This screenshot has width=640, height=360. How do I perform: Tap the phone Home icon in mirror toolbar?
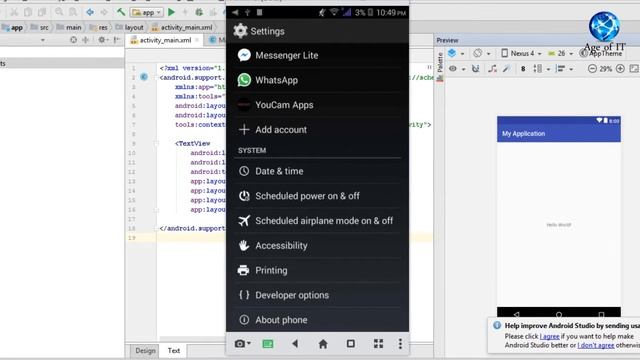click(323, 344)
